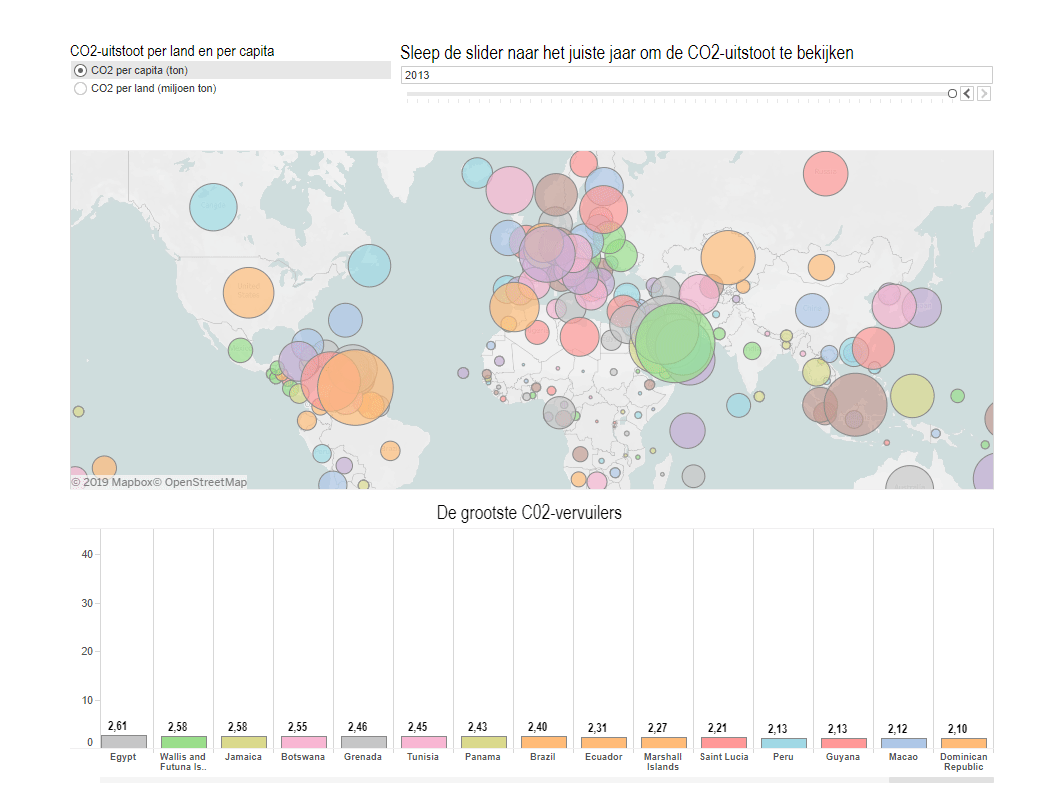Screen dimensions: 1047x804
Task: Click the Jamaica axis label
Action: click(243, 757)
